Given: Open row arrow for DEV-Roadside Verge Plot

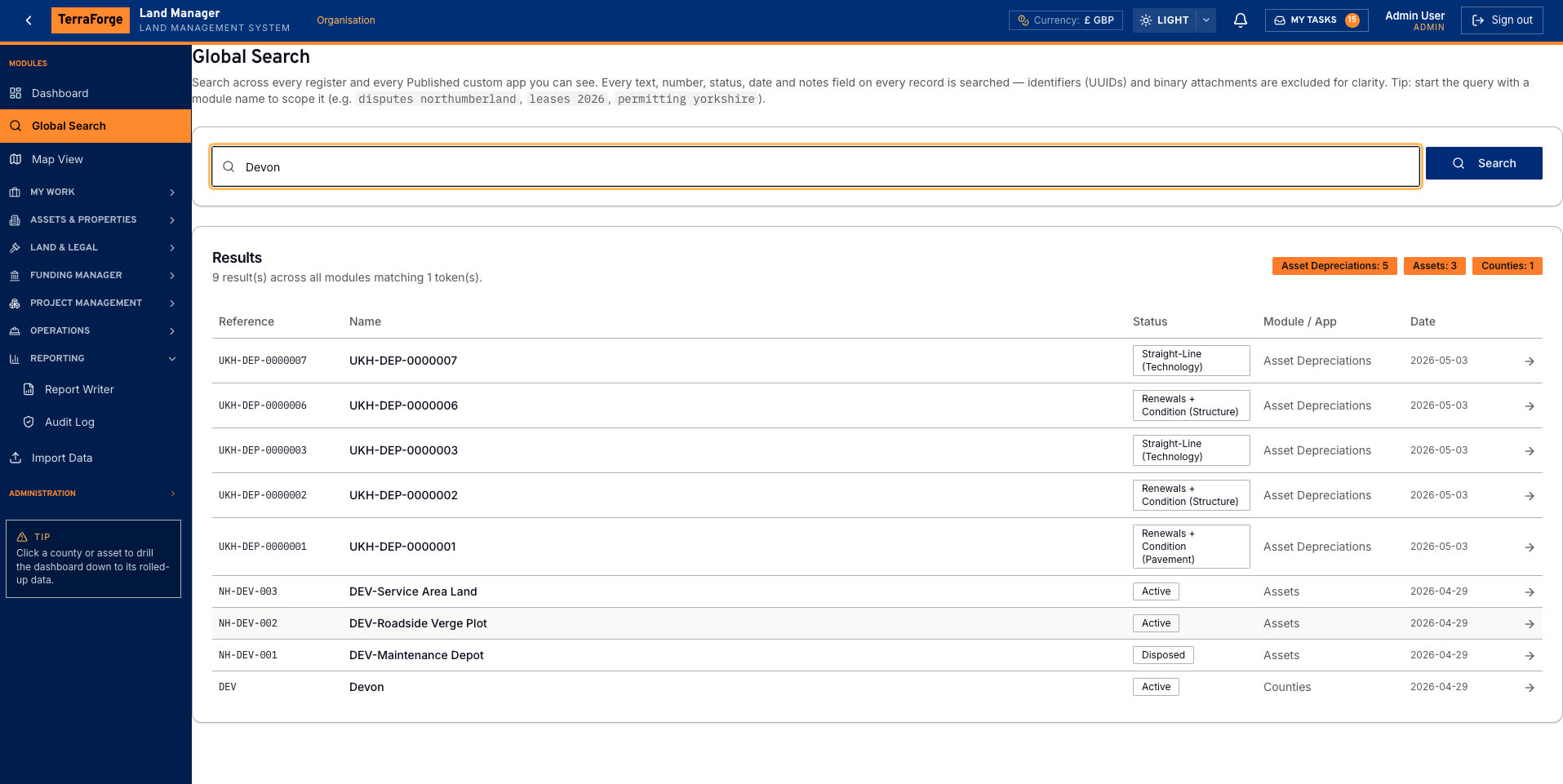Looking at the screenshot, I should click(x=1530, y=623).
